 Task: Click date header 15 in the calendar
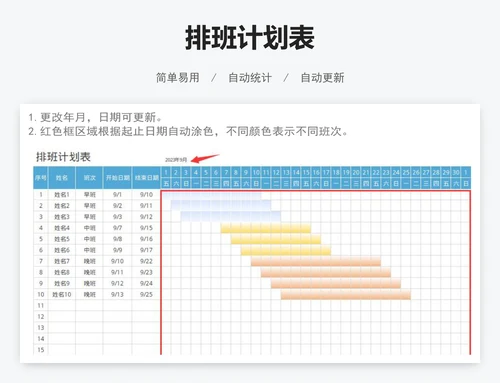click(x=306, y=172)
